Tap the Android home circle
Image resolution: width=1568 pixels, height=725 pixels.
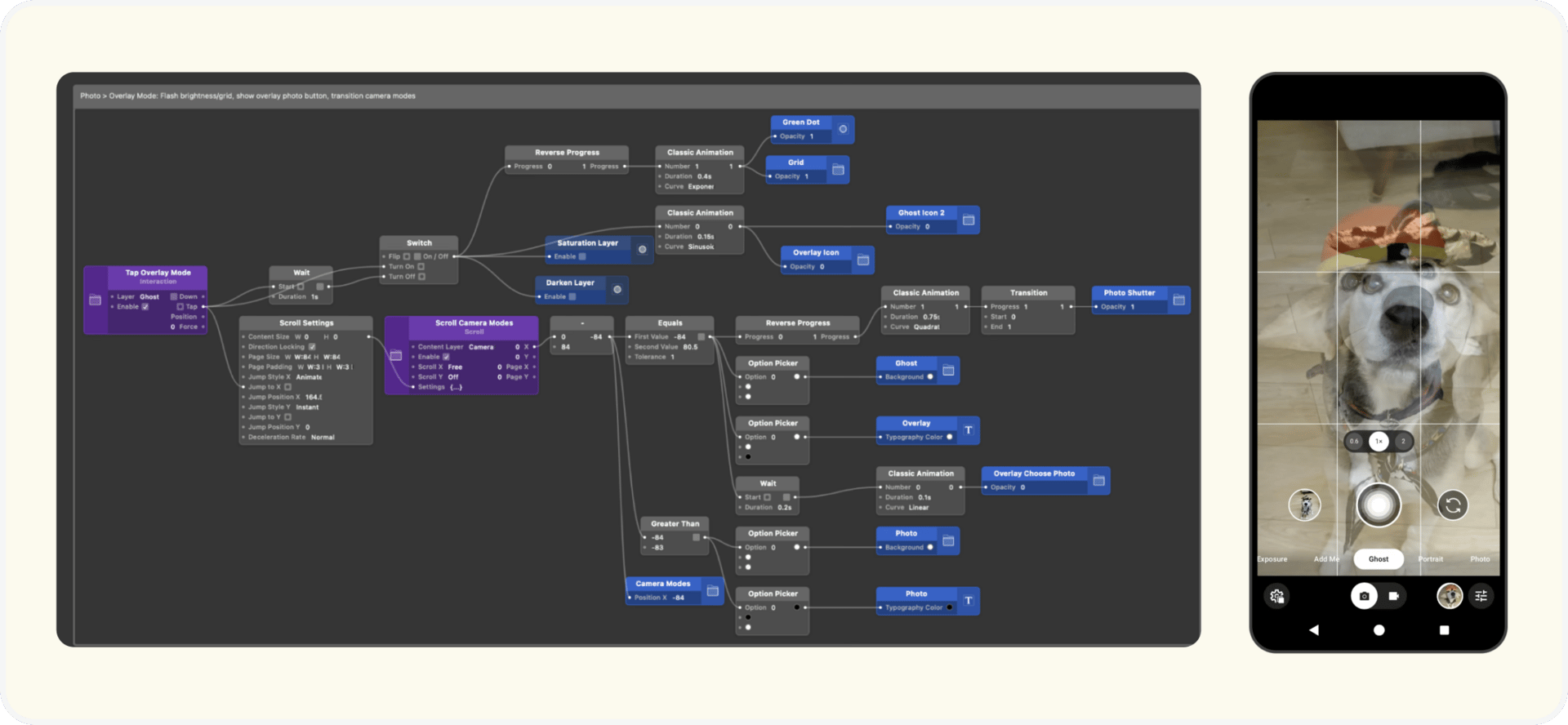[x=1379, y=630]
